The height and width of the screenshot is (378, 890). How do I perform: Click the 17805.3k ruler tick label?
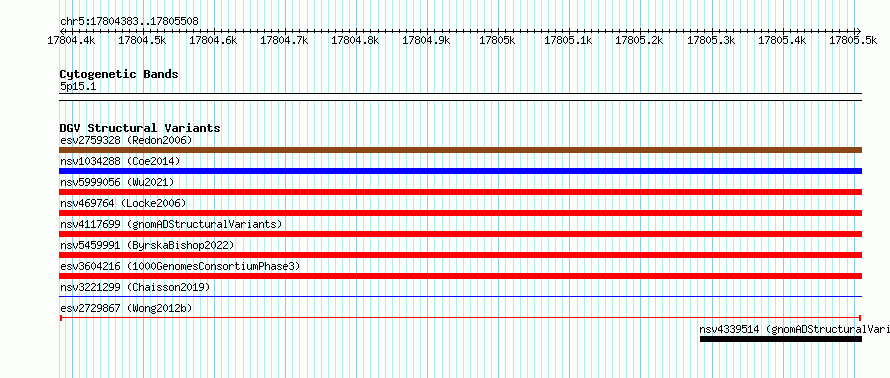[711, 40]
